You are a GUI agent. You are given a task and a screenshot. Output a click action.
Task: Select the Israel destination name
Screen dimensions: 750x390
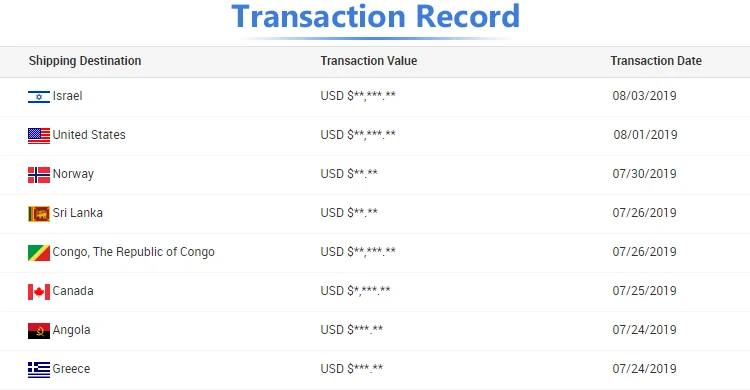pos(67,96)
